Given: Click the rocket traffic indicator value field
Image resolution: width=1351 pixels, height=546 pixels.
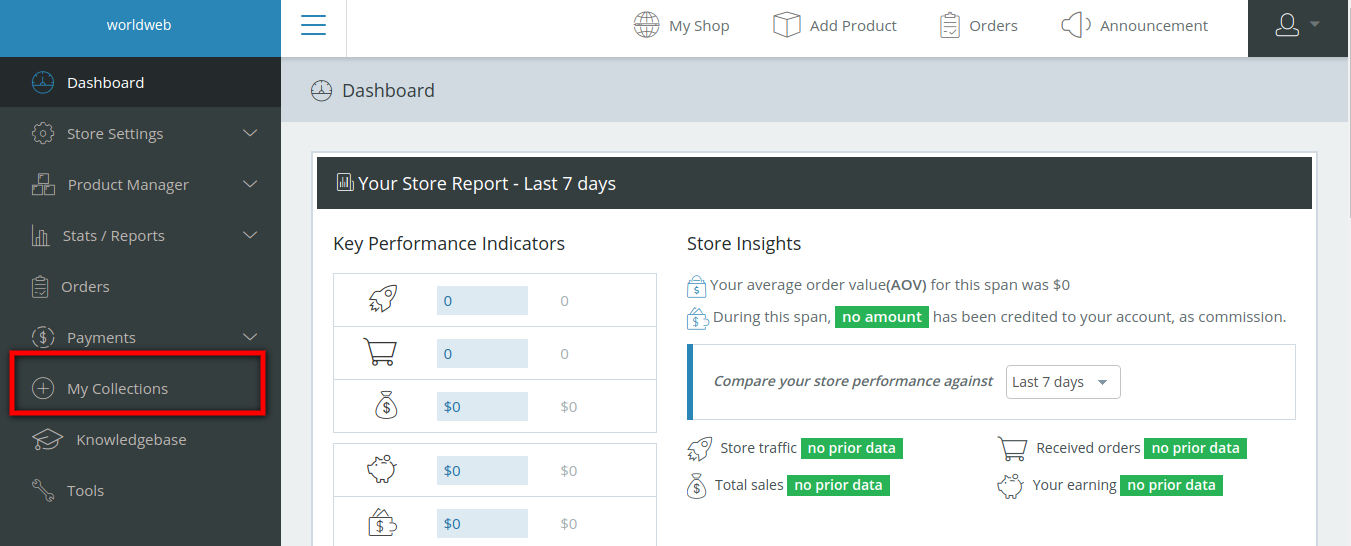Looking at the screenshot, I should point(482,301).
